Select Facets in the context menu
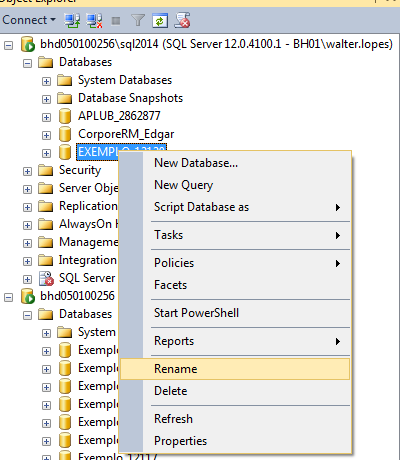Image resolution: width=400 pixels, height=460 pixels. coord(235,285)
